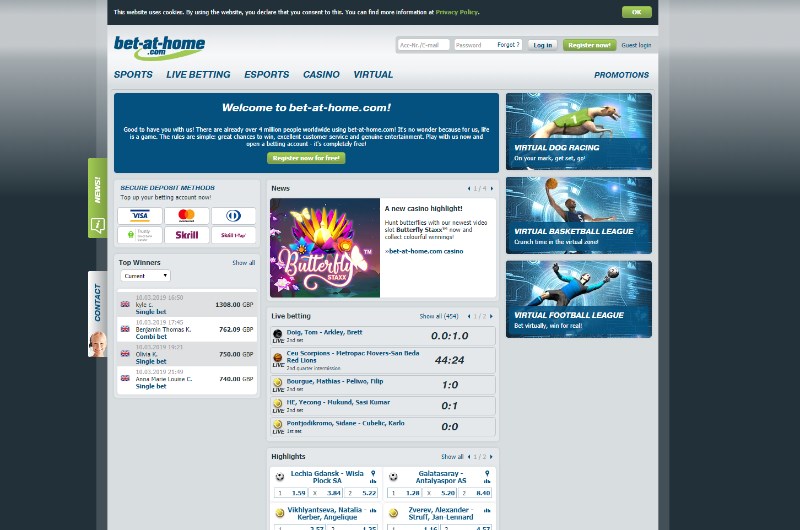Open the Guest login link
The height and width of the screenshot is (530, 800).
click(636, 45)
